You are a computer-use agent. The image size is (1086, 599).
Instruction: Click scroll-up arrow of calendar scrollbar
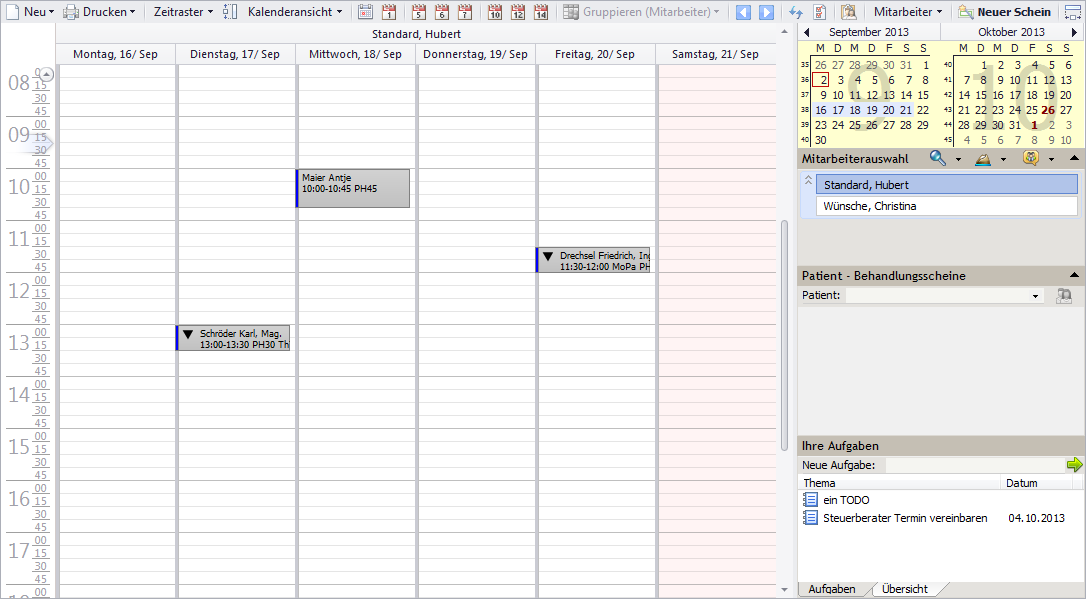tap(784, 32)
